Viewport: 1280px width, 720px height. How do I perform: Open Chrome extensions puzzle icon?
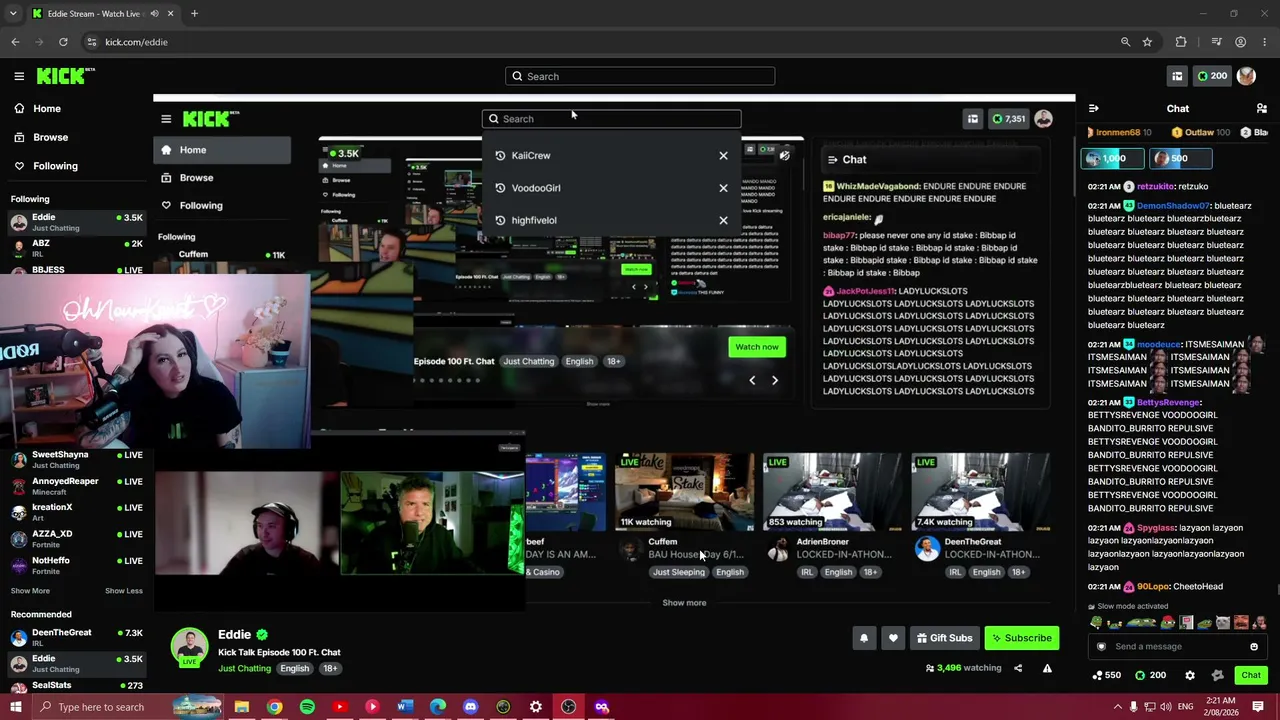[1181, 42]
